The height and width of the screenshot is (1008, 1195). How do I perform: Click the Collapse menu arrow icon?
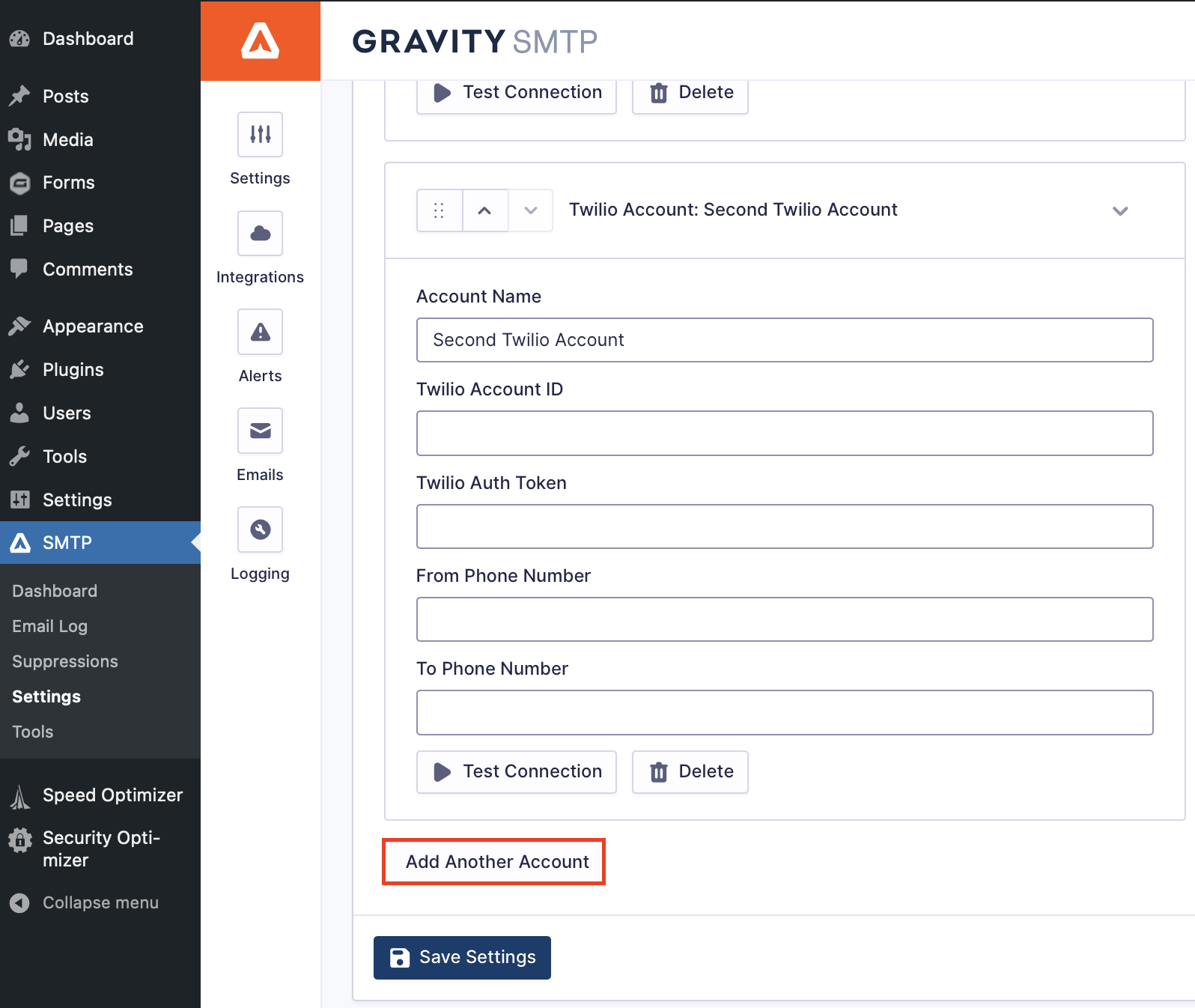point(19,903)
